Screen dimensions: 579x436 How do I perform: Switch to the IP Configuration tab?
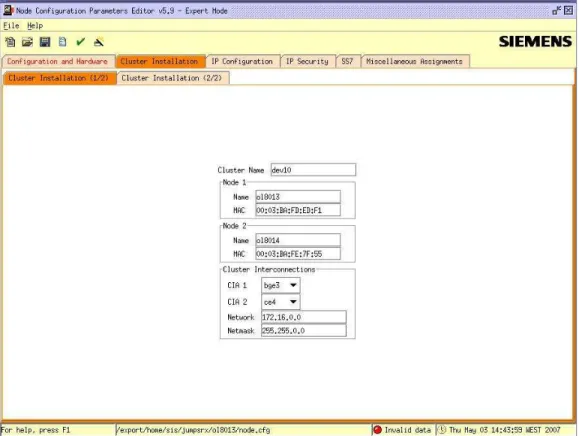pos(242,61)
